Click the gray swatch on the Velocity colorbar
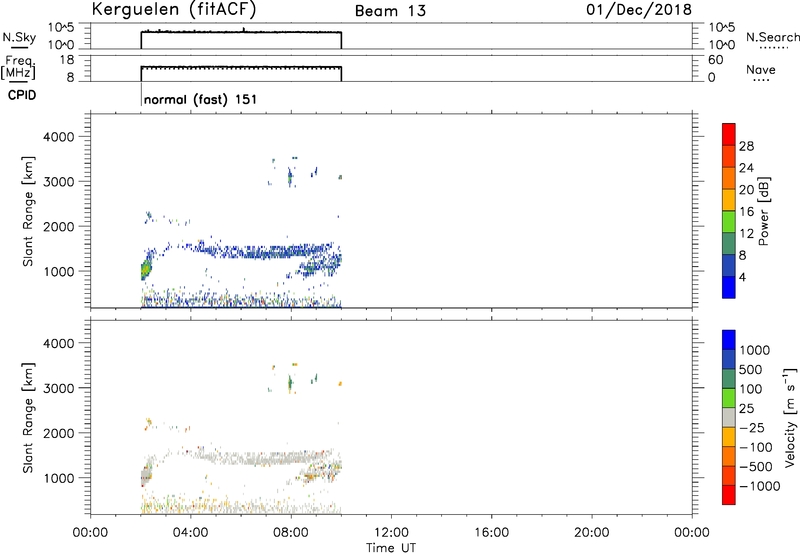Screen dimensions: 800x554 (729, 417)
